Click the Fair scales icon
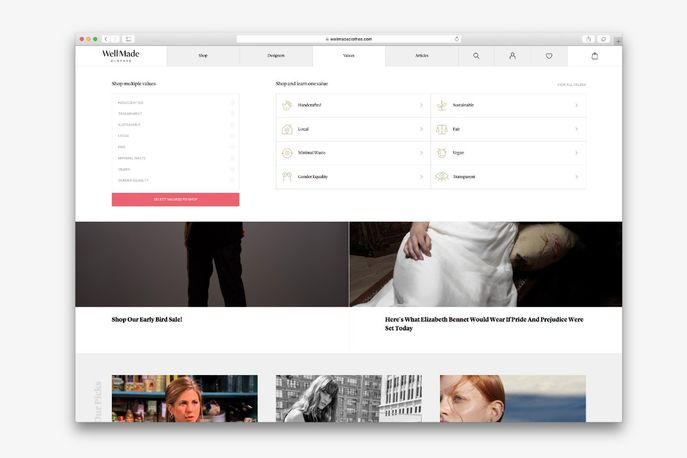The height and width of the screenshot is (458, 687). point(441,129)
